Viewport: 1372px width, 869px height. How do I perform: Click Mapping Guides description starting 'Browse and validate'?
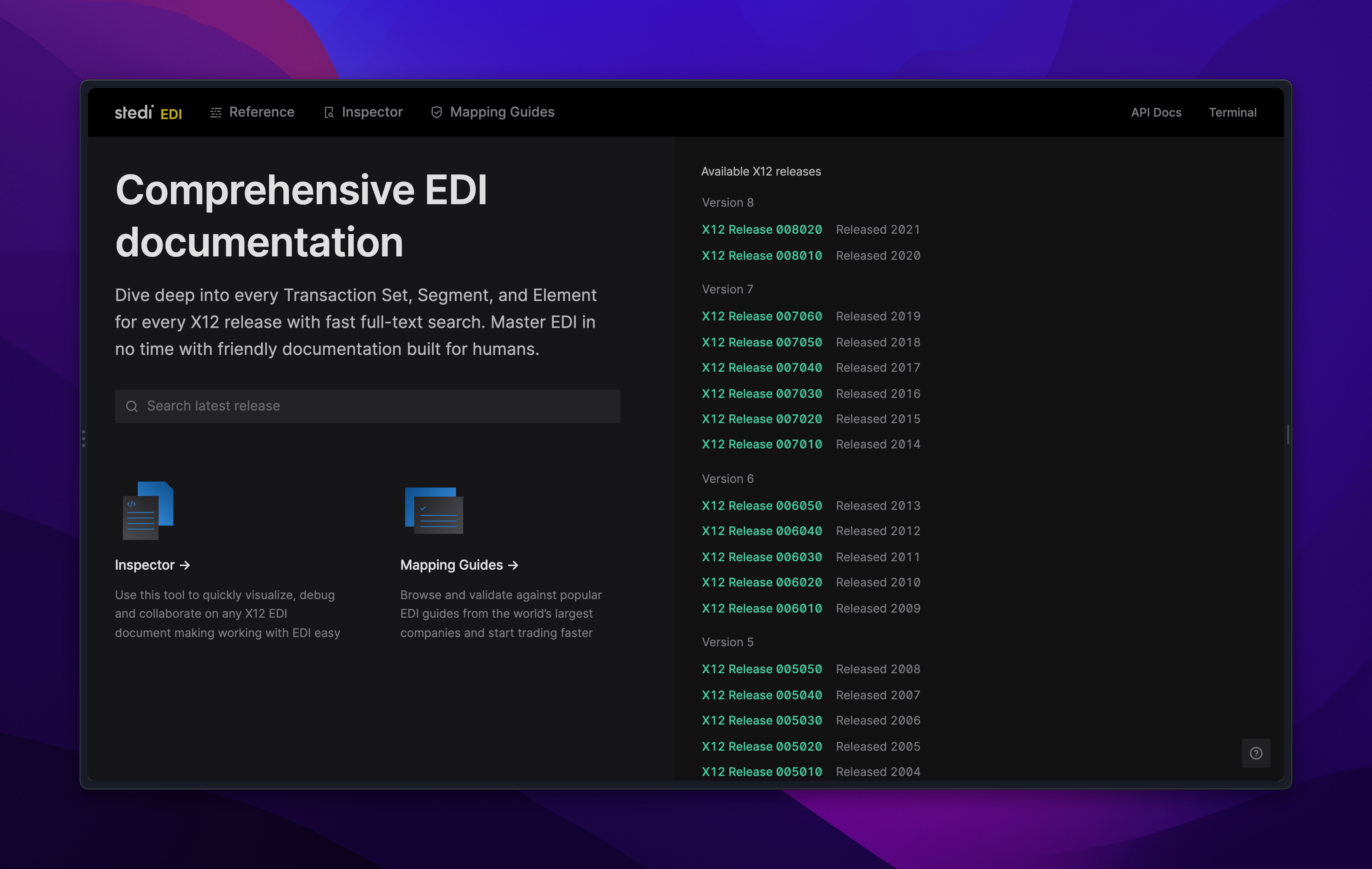(x=501, y=614)
